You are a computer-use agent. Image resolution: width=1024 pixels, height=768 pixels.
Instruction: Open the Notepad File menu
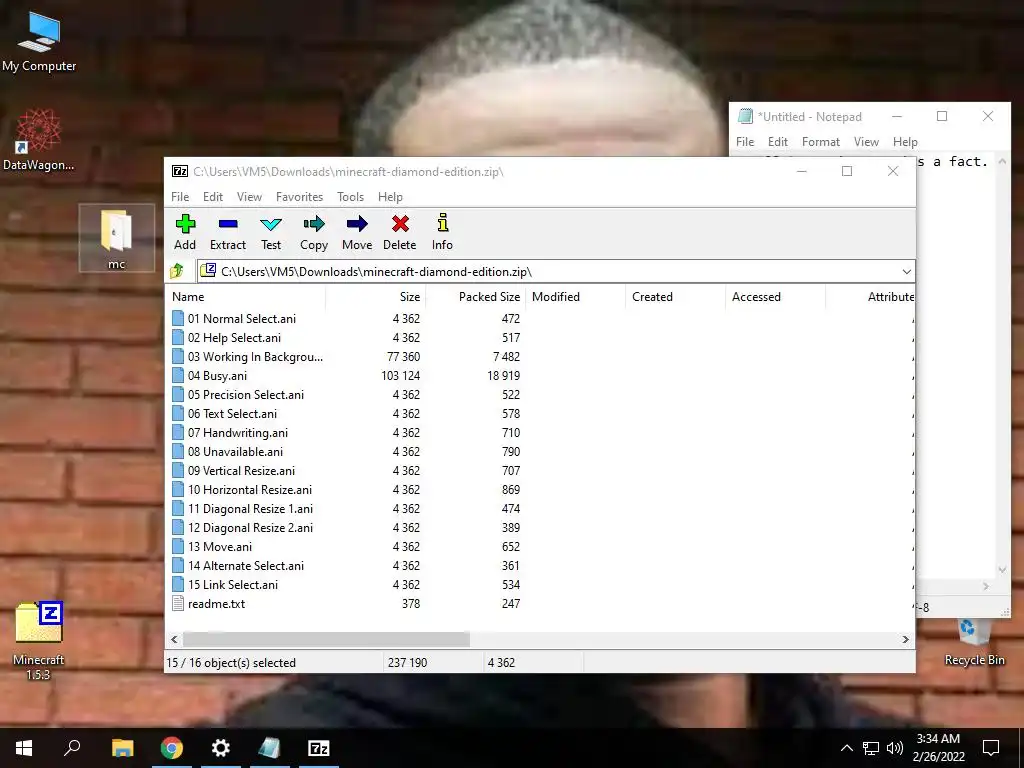[x=744, y=142]
